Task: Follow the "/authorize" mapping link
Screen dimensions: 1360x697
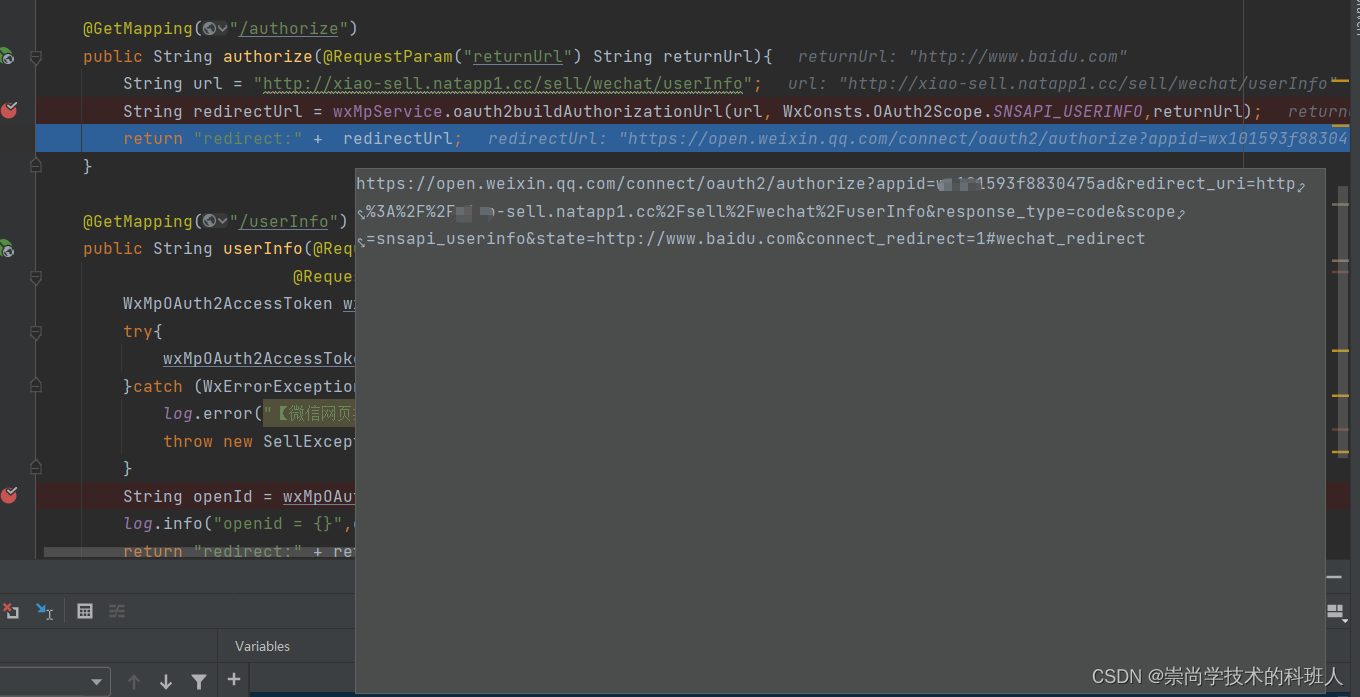Action: 288,29
